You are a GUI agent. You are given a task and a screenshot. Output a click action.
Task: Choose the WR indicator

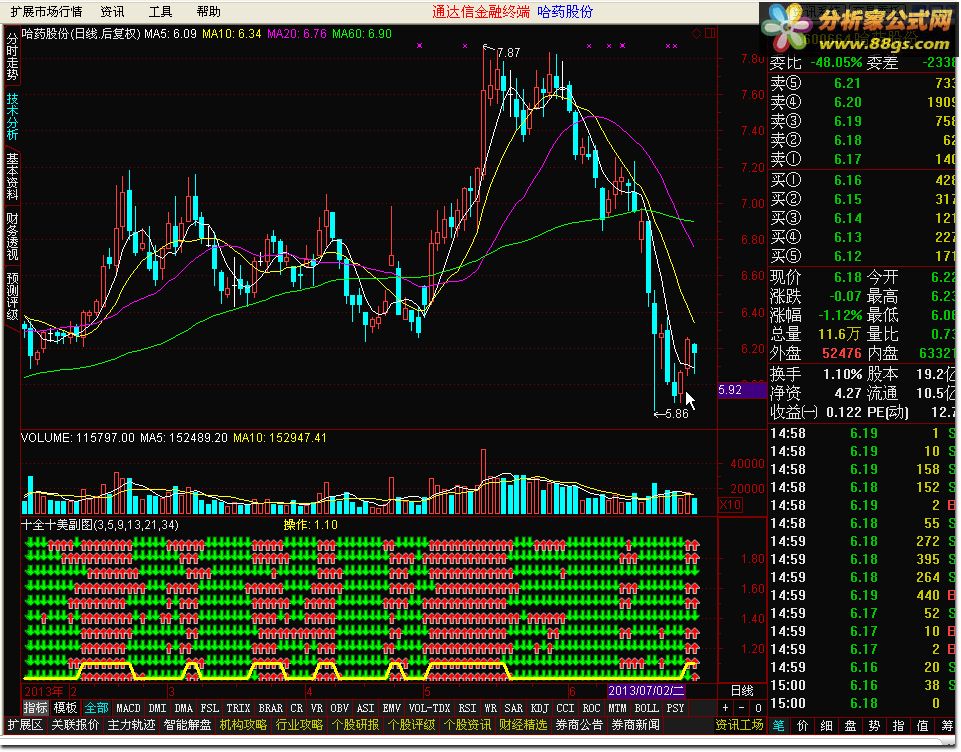click(490, 708)
